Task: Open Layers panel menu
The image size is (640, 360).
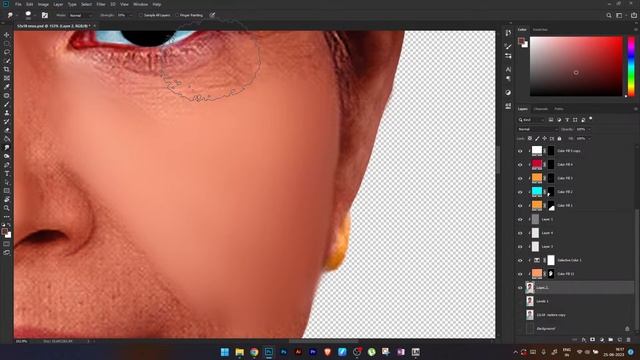Action: pos(635,109)
